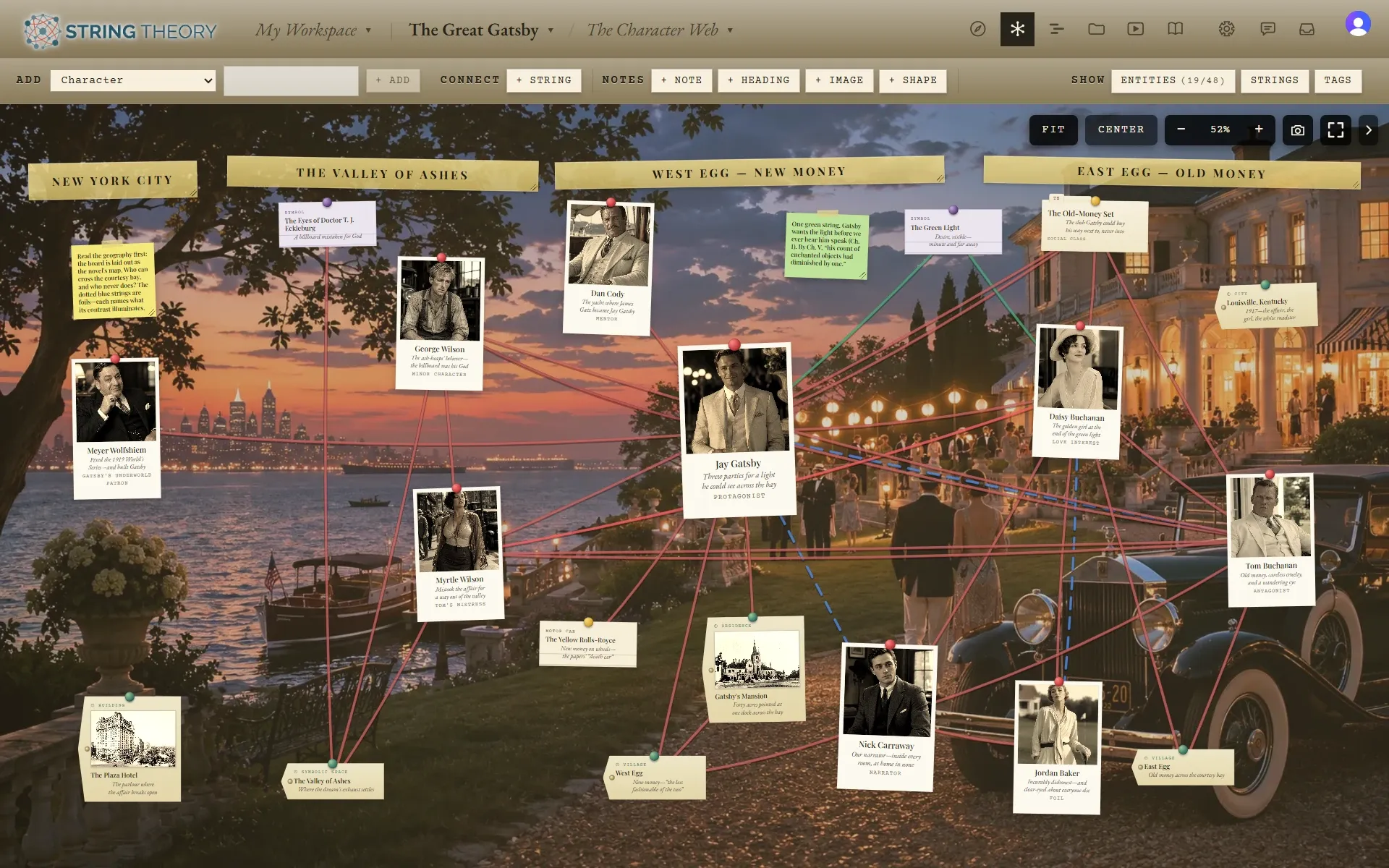Zoom out with the minus button
This screenshot has height=868, width=1389.
[1181, 129]
